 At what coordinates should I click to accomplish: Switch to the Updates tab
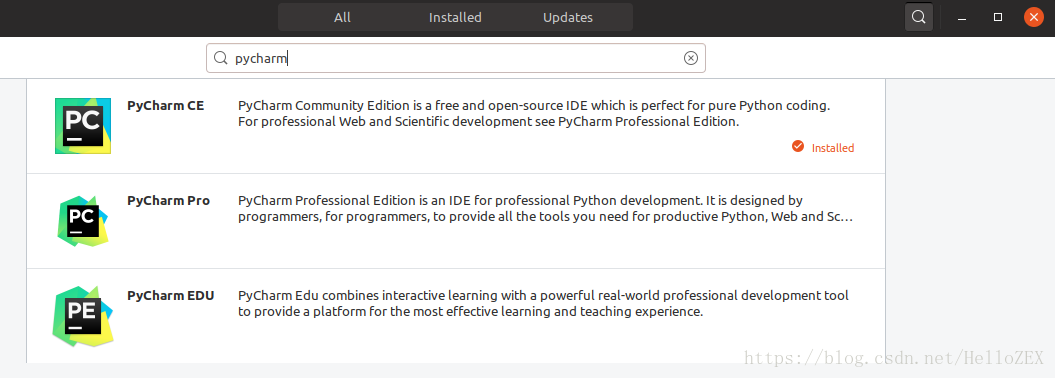tap(568, 17)
